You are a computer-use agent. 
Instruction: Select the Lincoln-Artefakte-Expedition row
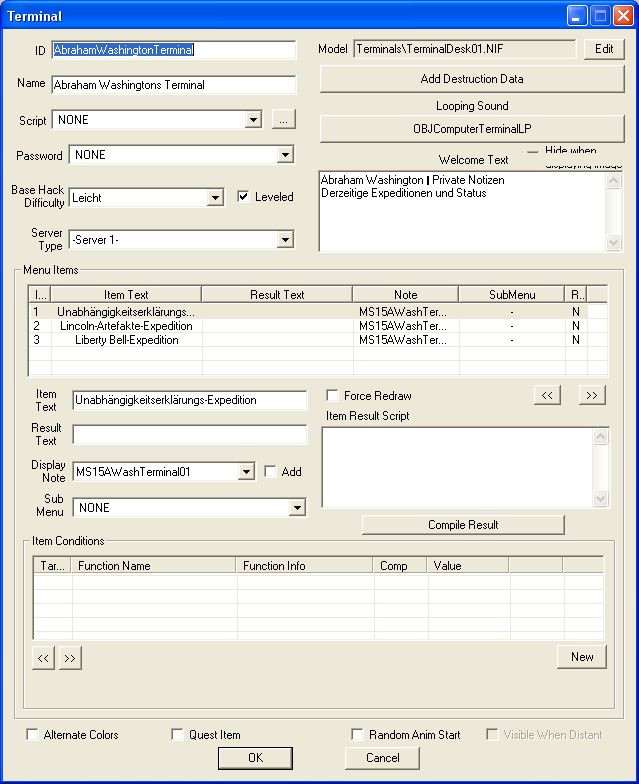tap(318, 326)
